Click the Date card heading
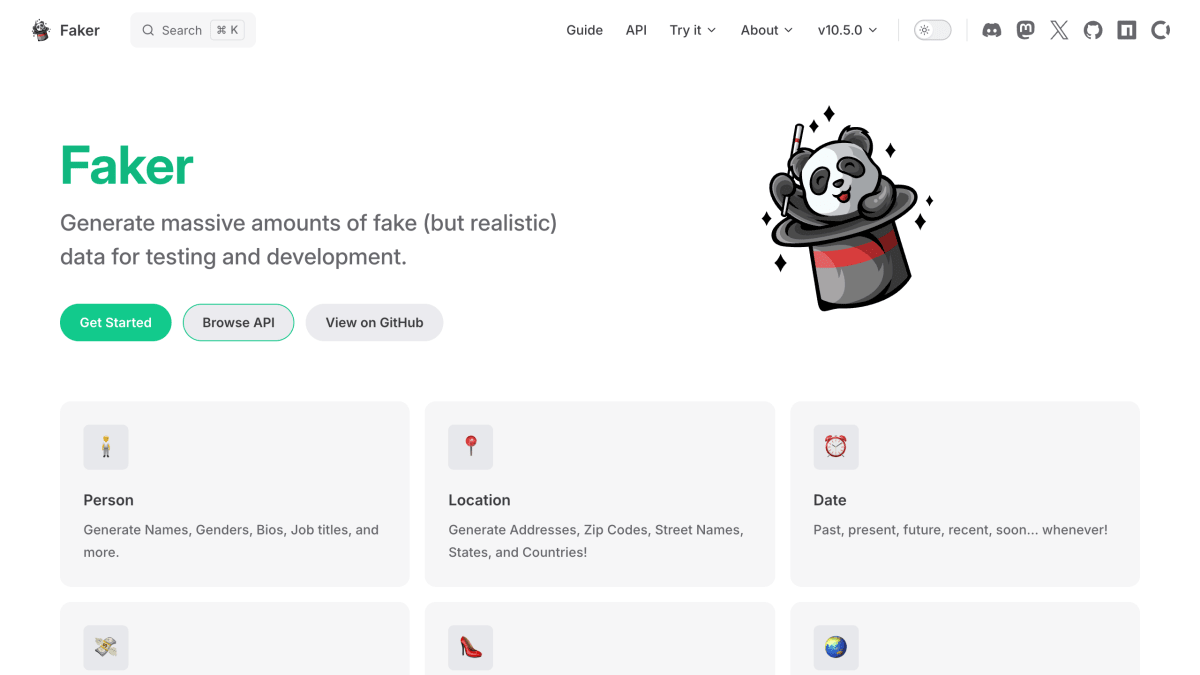Viewport: 1200px width, 675px height. coord(830,500)
